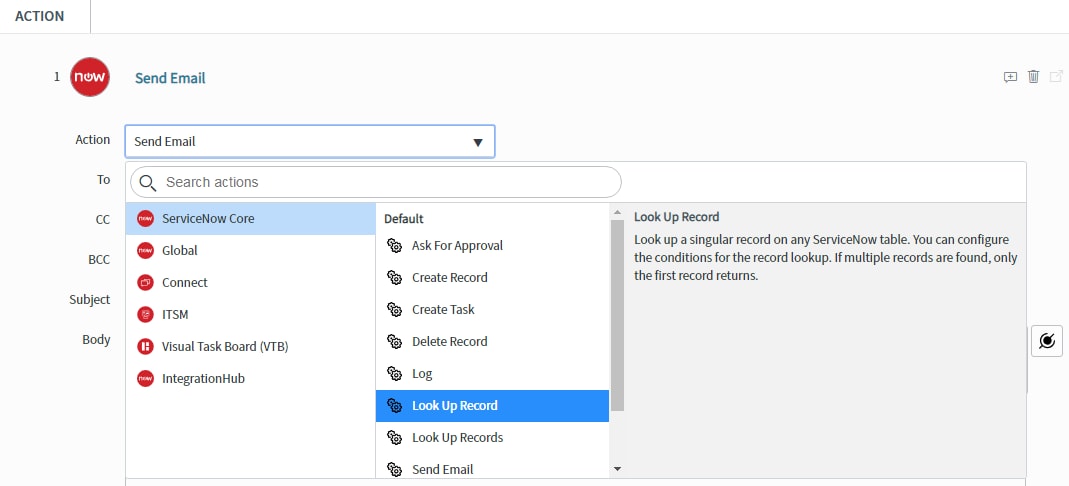The width and height of the screenshot is (1069, 486).
Task: Click the Subject field label
Action: [x=89, y=299]
